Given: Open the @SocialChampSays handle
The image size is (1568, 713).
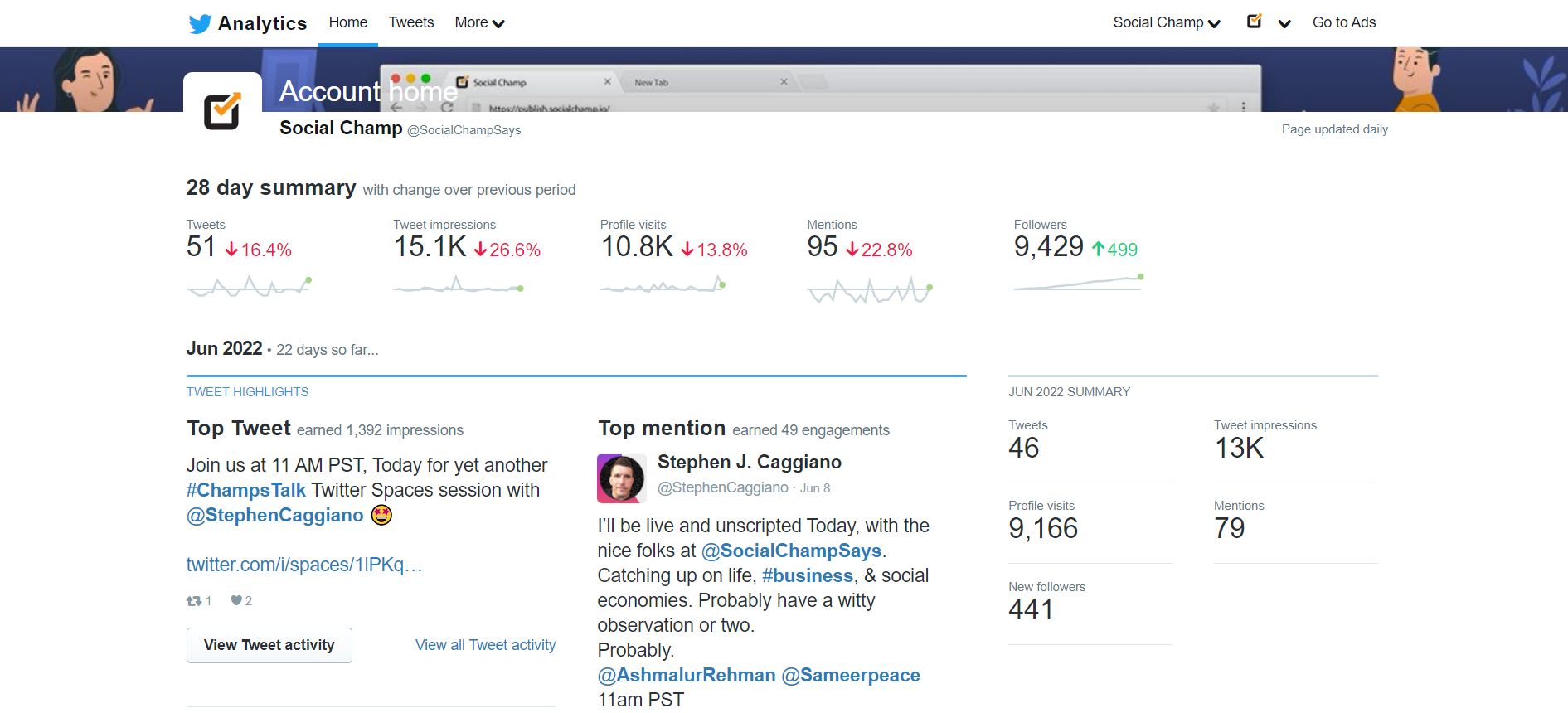Looking at the screenshot, I should click(464, 130).
